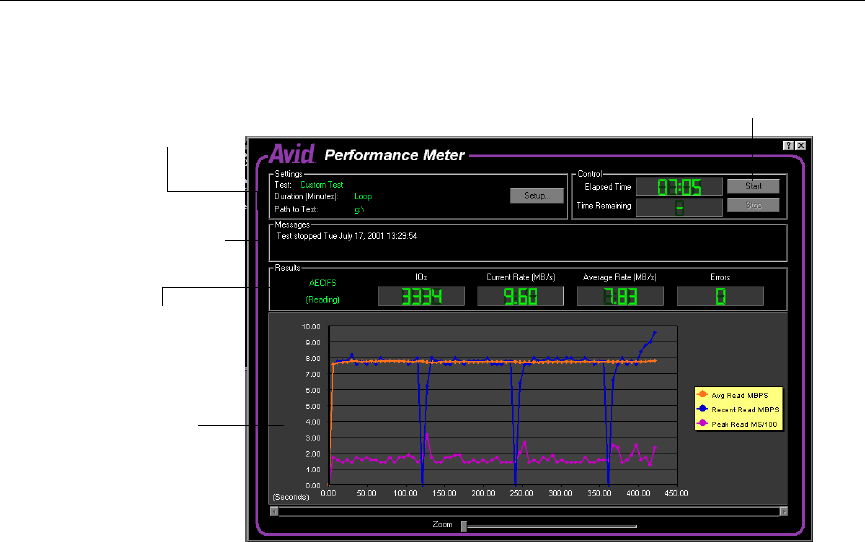Click the graph scrollbar right arrow
The width and height of the screenshot is (865, 542).
coord(783,512)
